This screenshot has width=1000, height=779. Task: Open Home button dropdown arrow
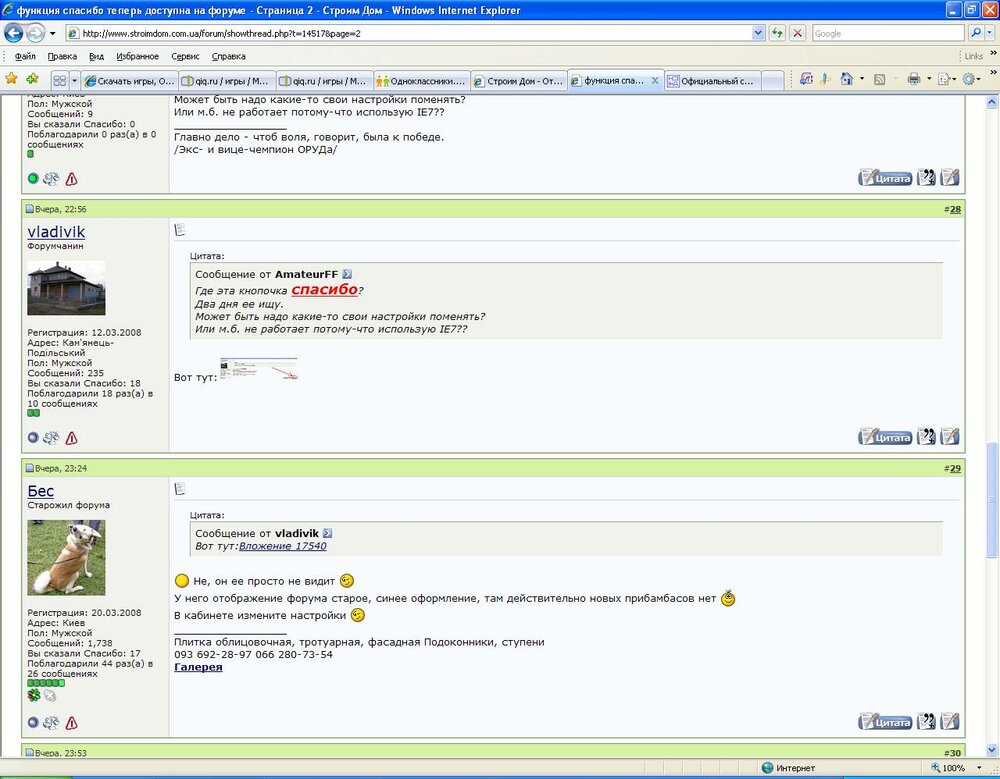tap(862, 79)
